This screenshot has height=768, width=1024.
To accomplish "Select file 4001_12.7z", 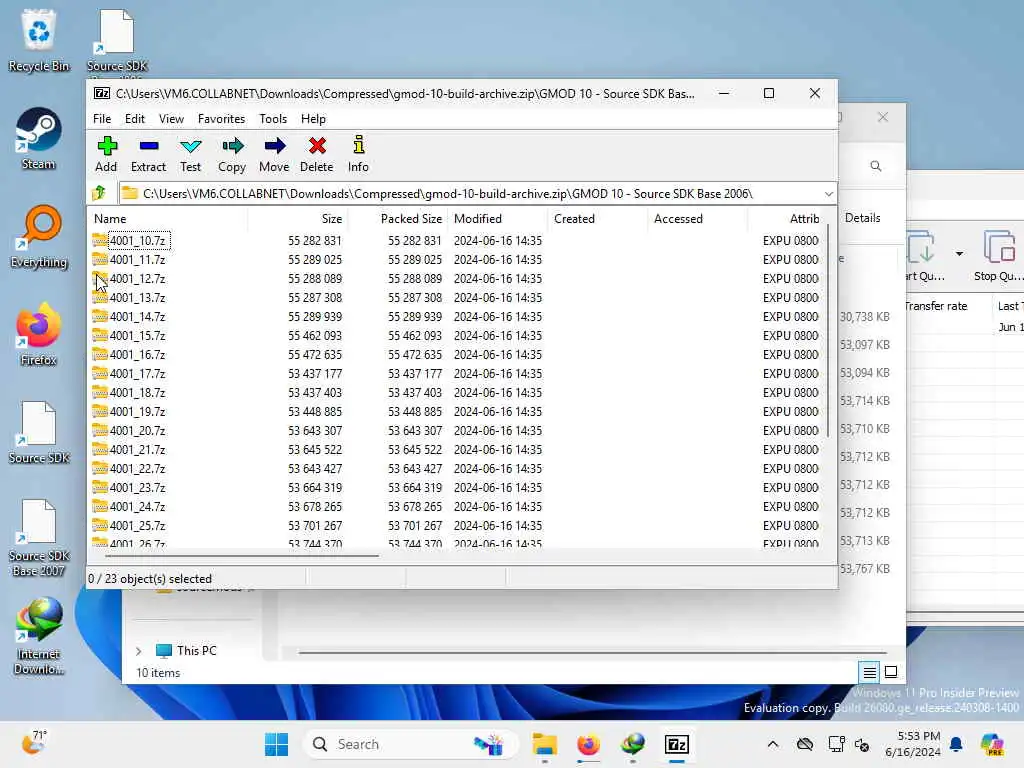I will [x=137, y=278].
